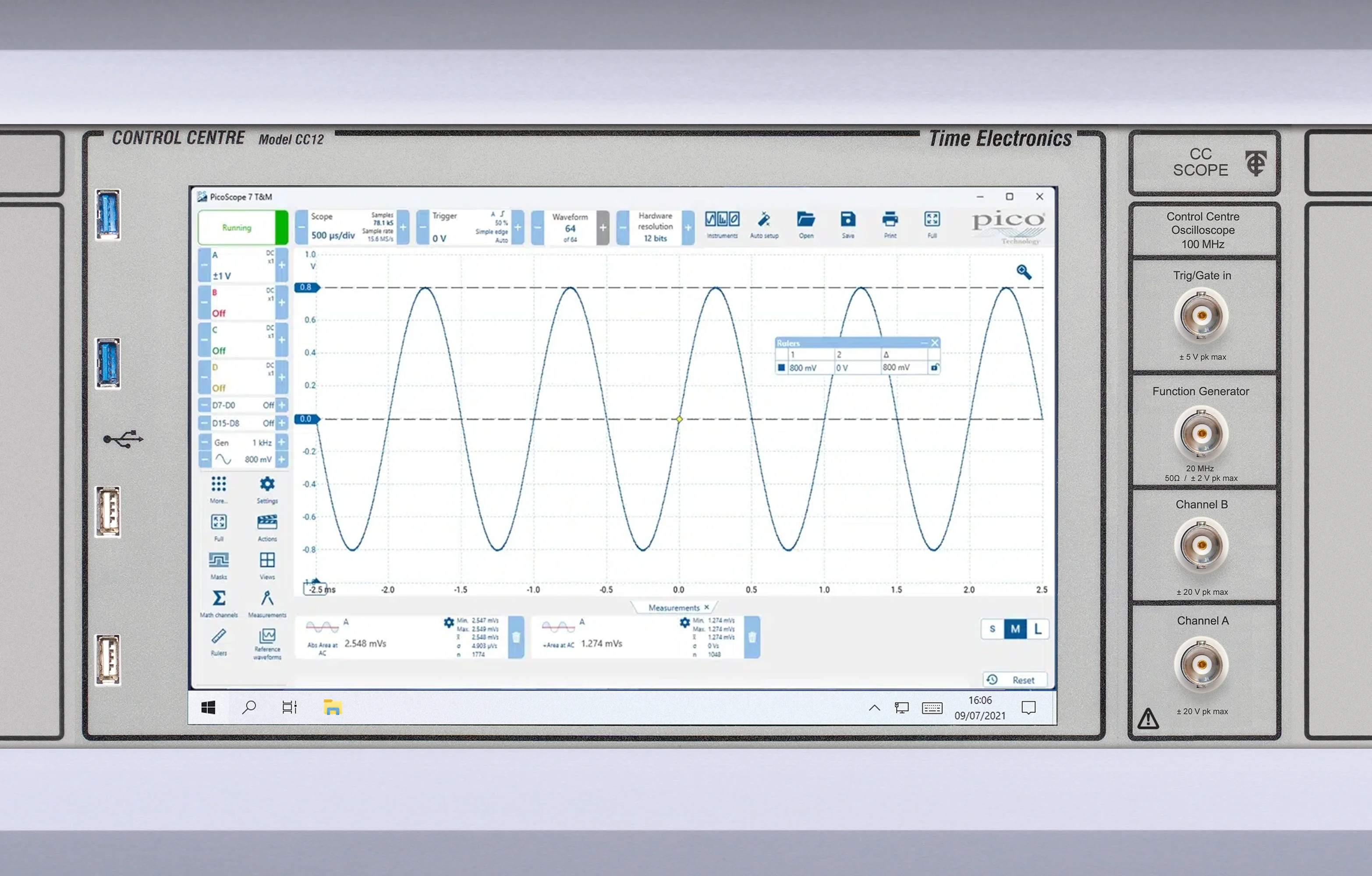Toggle the Running capture button
Screen dimensions: 1372x876
click(x=242, y=228)
